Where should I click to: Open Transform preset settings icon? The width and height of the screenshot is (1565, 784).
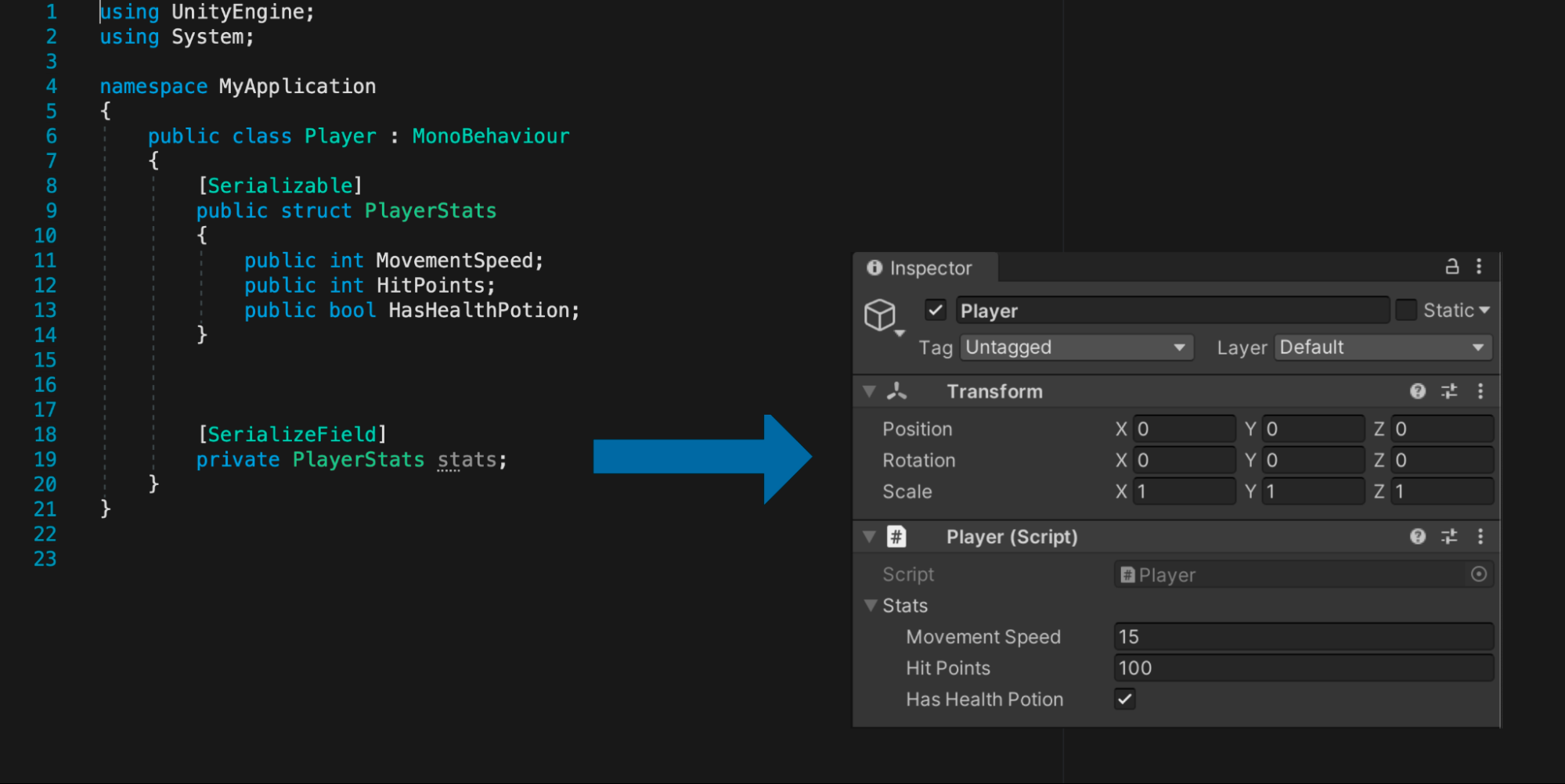pos(1449,391)
